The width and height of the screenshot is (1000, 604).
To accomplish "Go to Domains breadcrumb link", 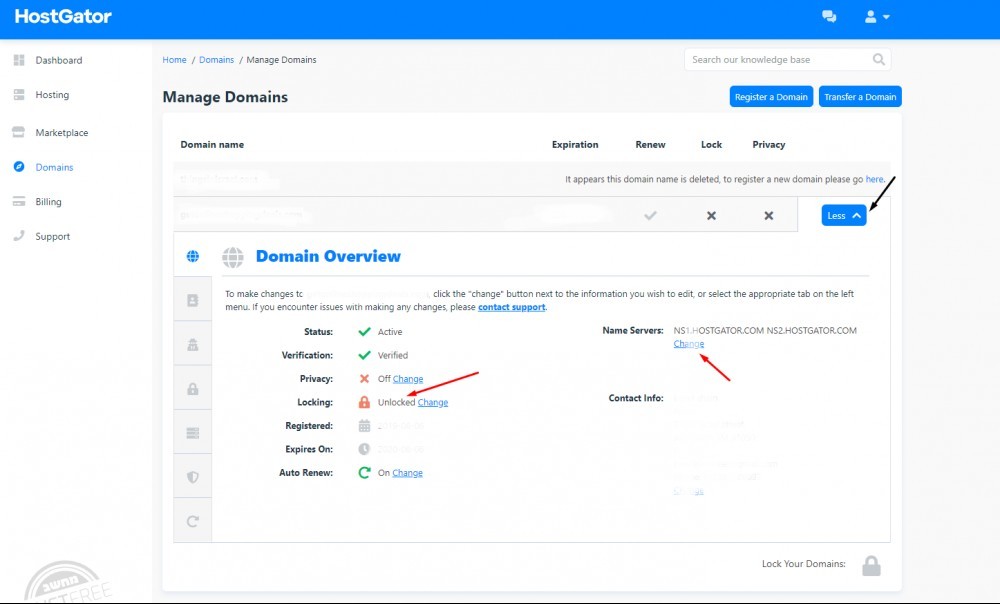I will (216, 59).
